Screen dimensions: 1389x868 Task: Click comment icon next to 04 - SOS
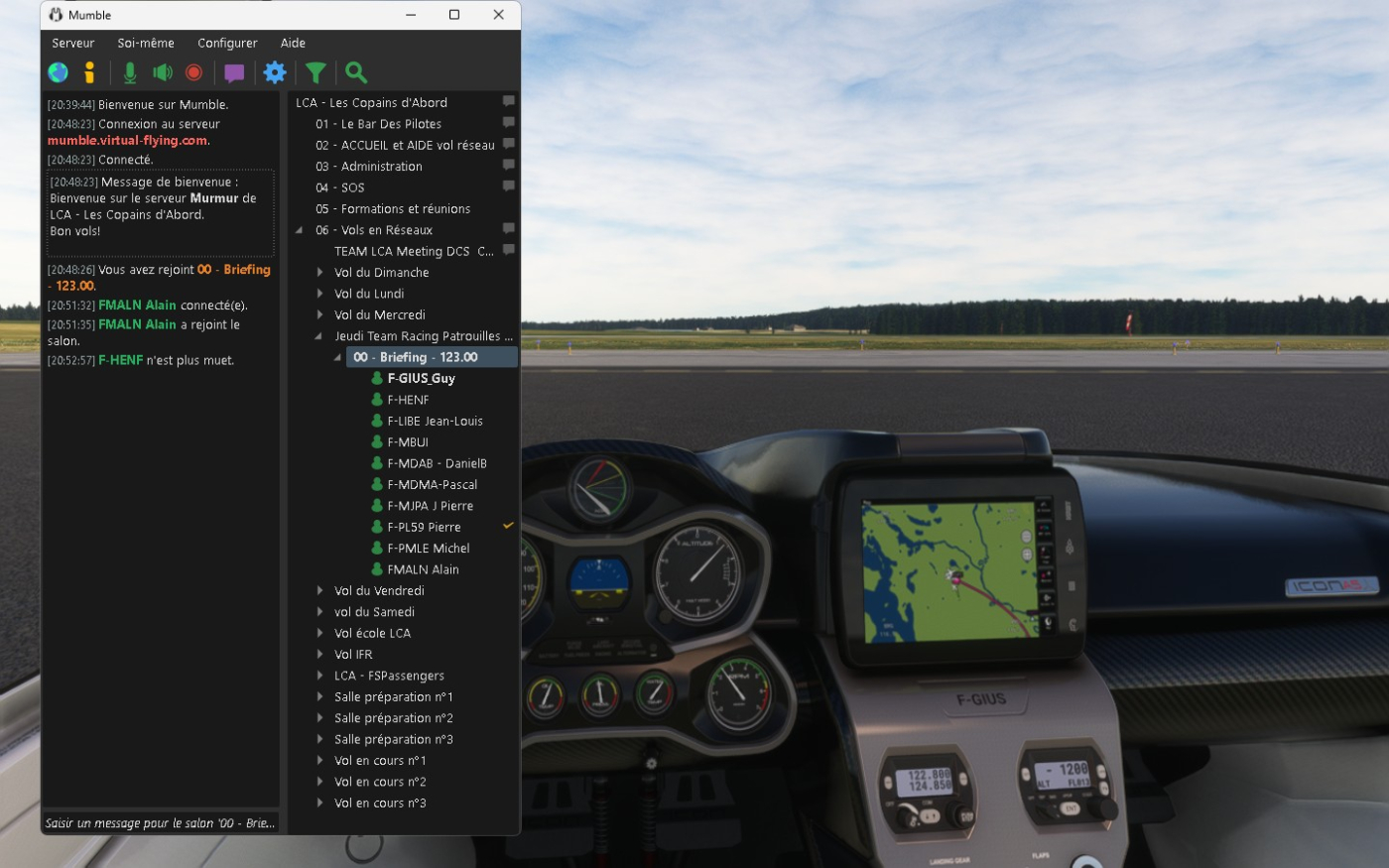(x=508, y=186)
